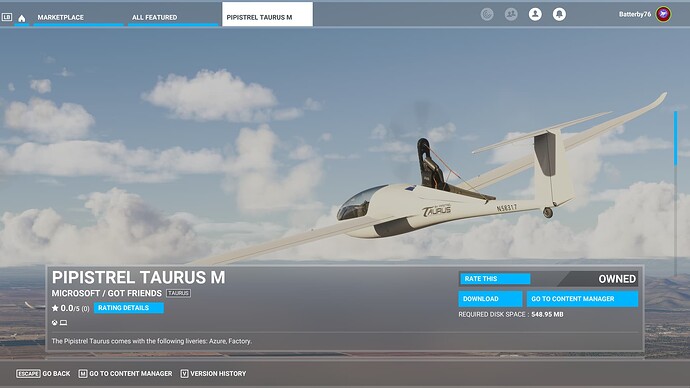
Task: Click the LB bumper navigation icon
Action: coord(7,17)
